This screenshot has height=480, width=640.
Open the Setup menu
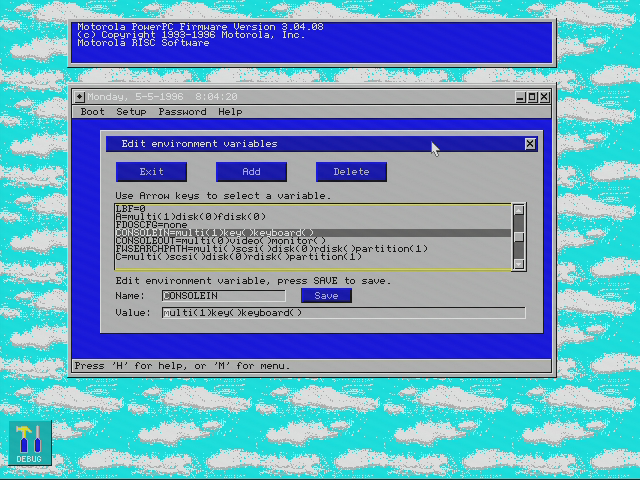click(131, 112)
